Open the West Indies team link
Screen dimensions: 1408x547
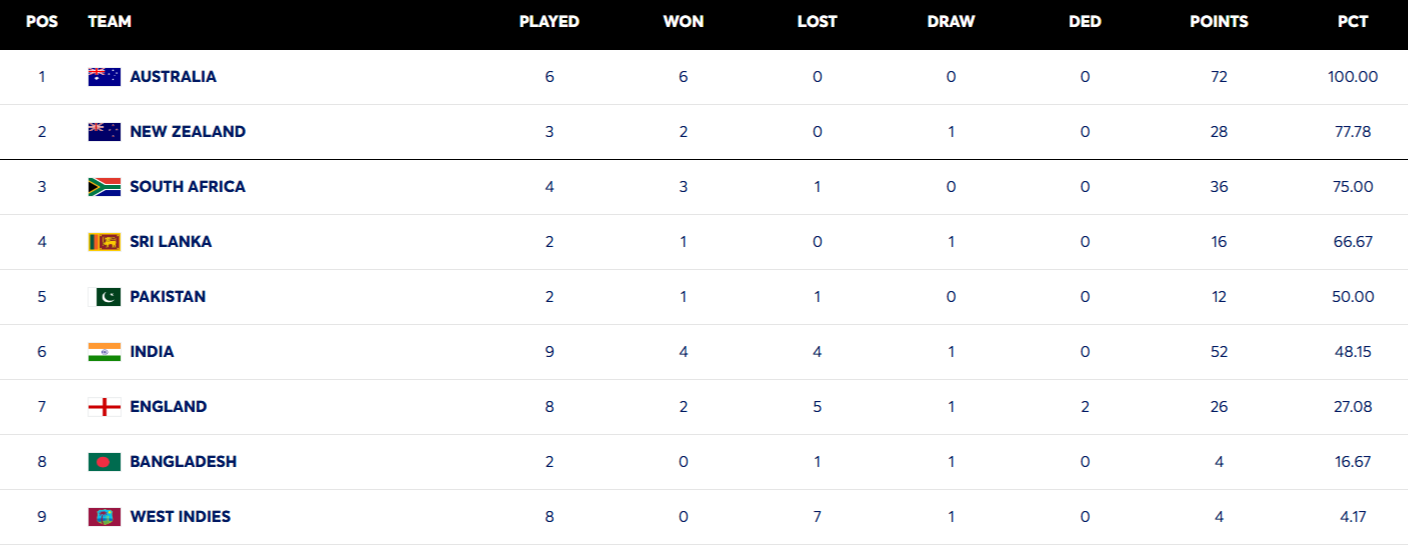pyautogui.click(x=180, y=517)
